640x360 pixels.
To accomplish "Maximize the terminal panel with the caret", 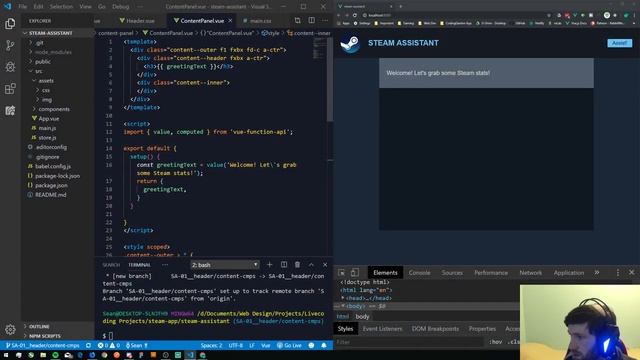I will pos(311,264).
